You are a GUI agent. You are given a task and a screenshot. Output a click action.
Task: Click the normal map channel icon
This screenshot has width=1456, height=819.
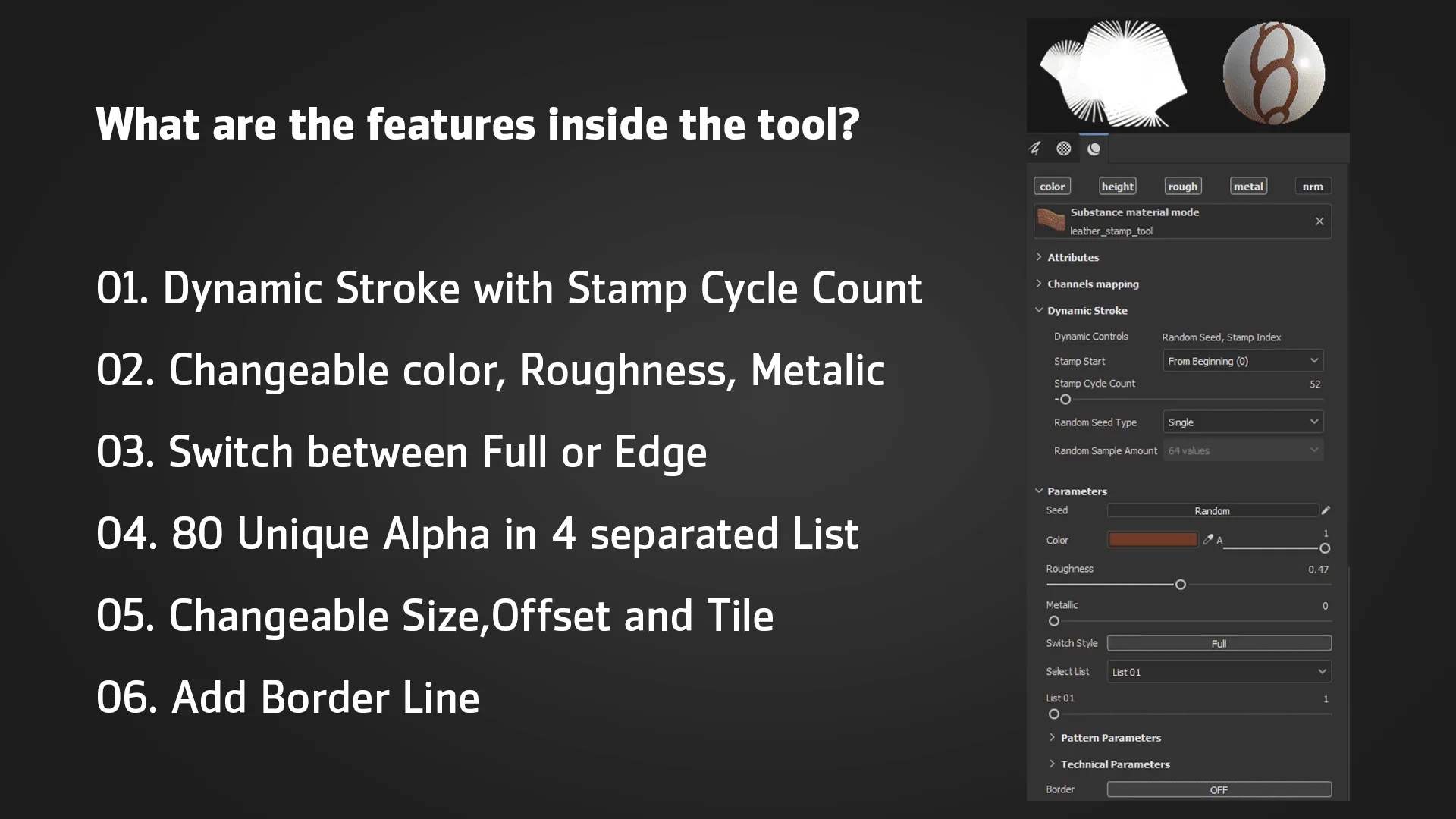coord(1313,186)
